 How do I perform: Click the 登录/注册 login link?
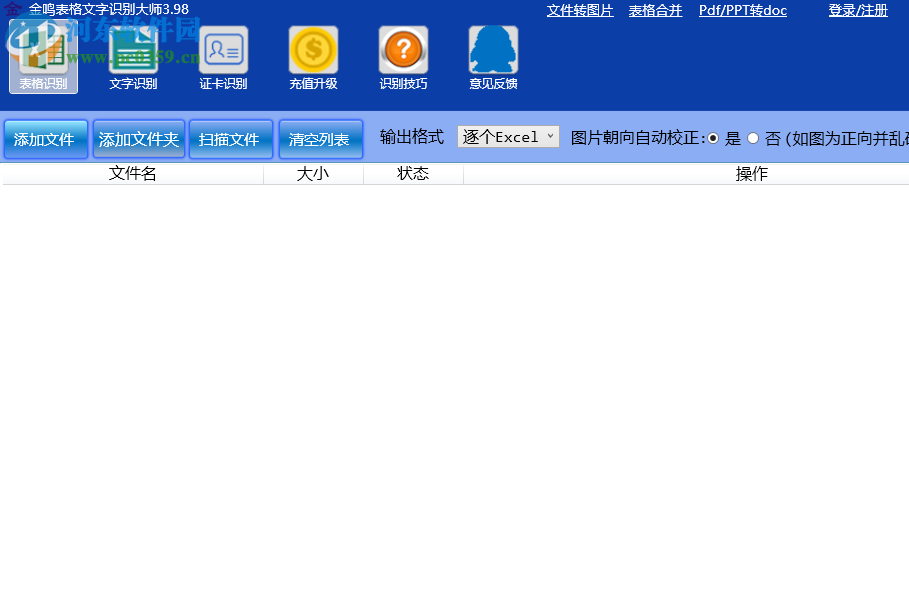[857, 10]
